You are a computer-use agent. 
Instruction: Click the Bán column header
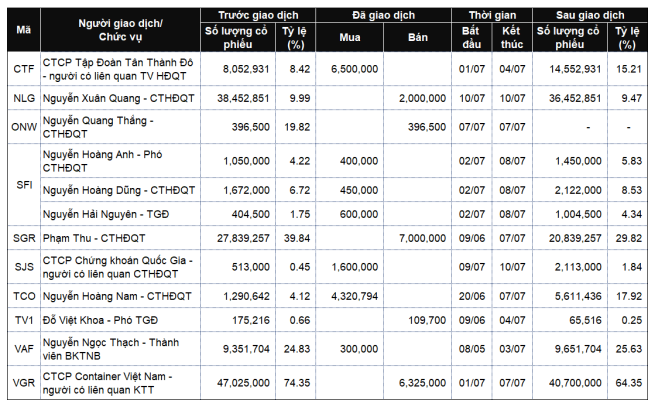(417, 37)
